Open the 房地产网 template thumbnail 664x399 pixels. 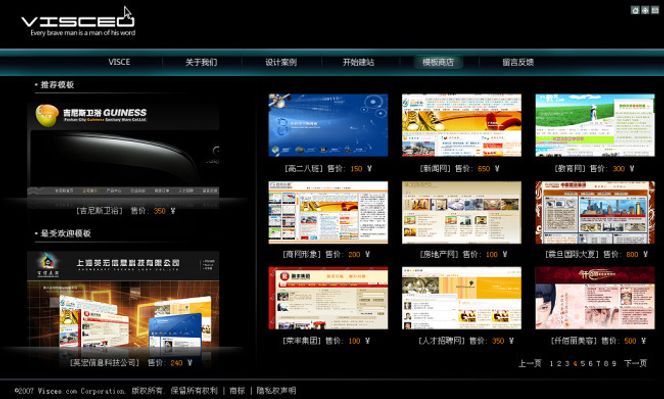462,213
